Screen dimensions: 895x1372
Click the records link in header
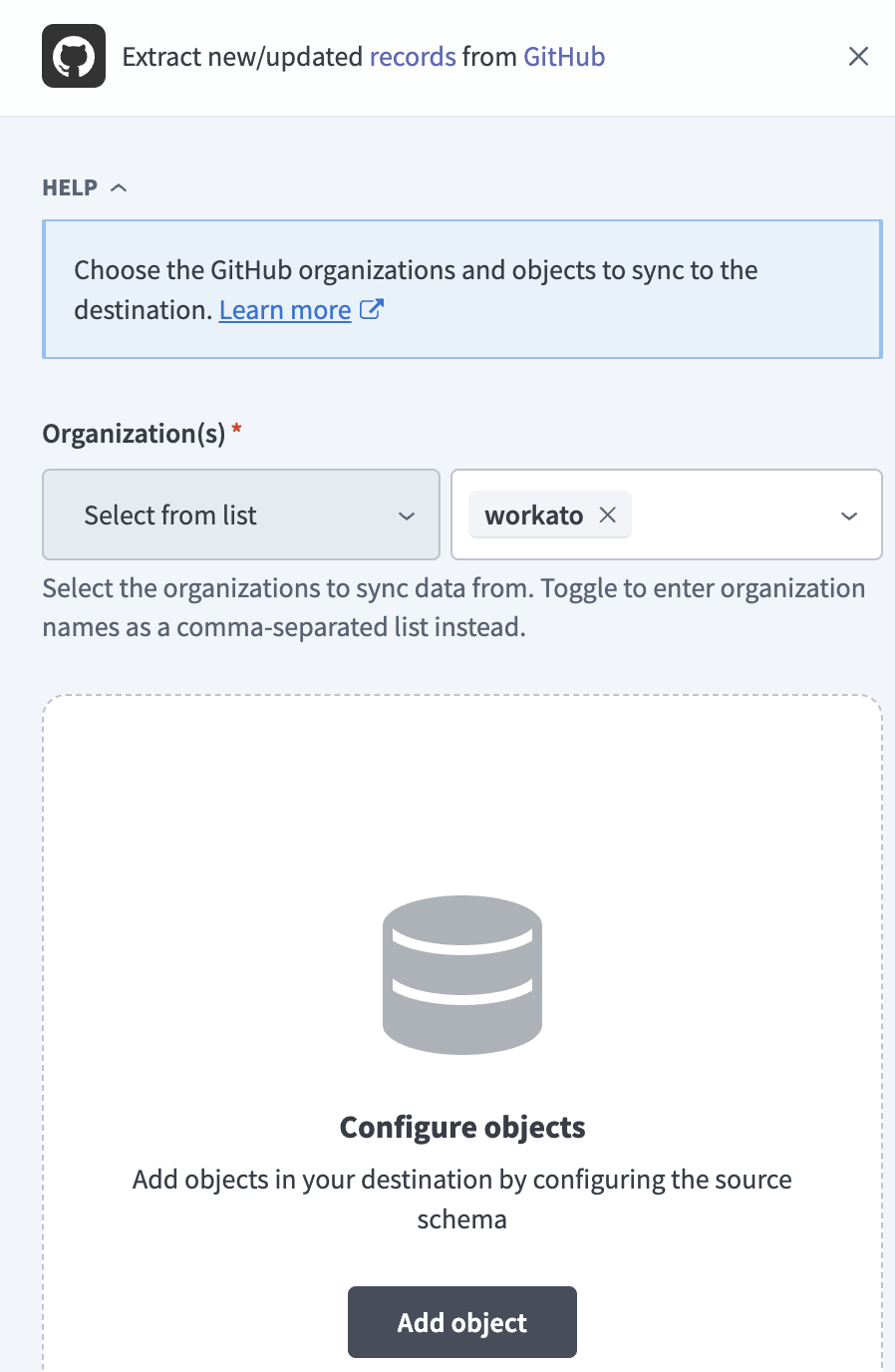413,56
